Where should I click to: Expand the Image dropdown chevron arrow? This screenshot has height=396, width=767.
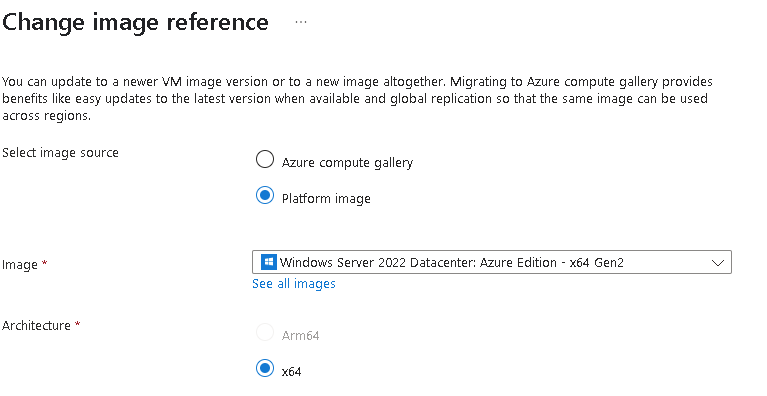[x=718, y=263]
